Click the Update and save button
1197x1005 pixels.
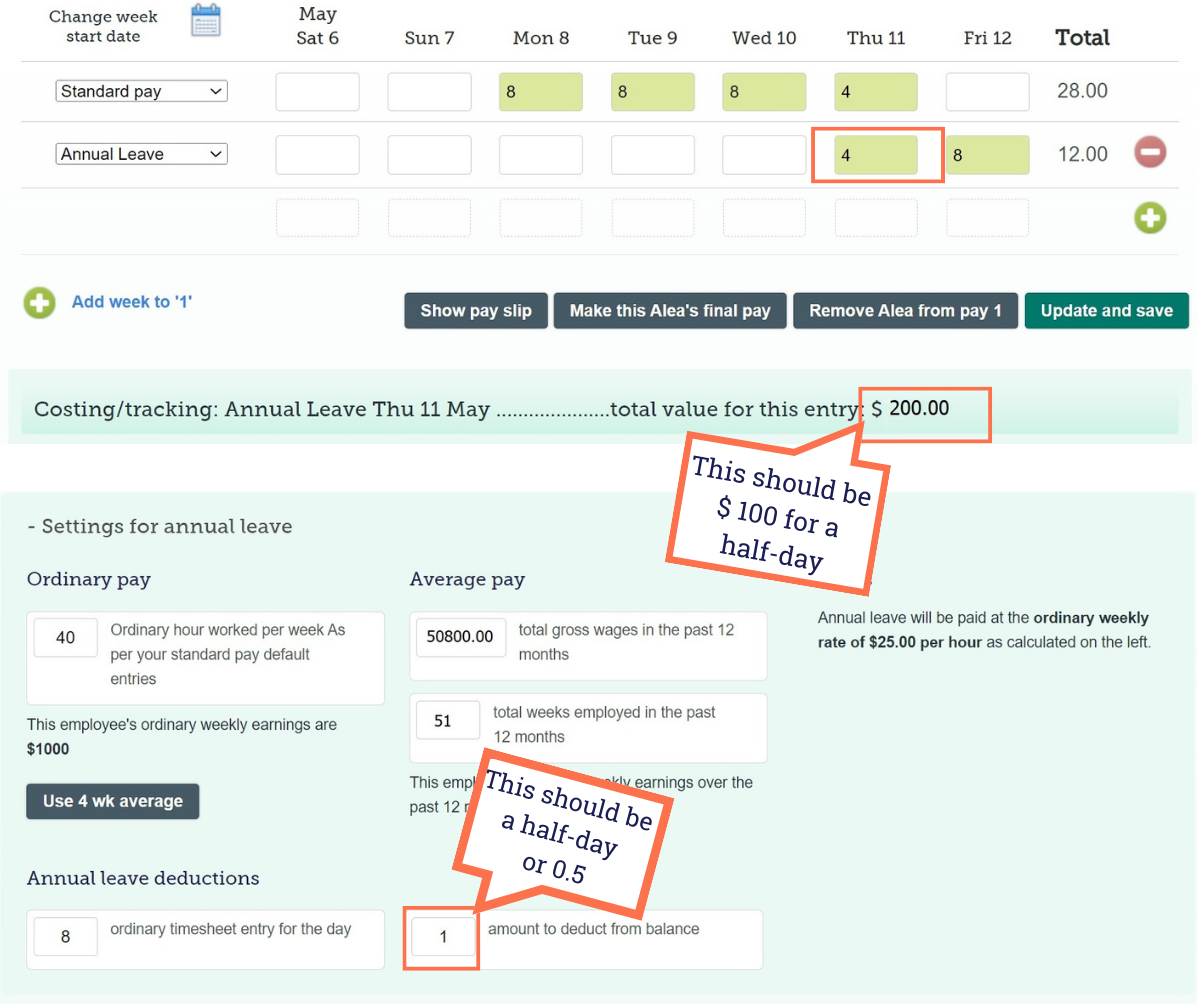tap(1106, 310)
